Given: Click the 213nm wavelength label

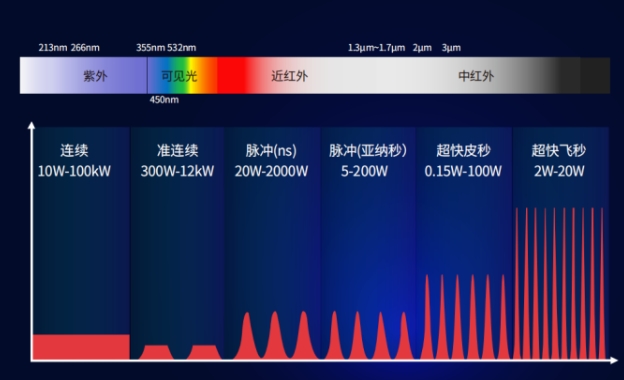Looking at the screenshot, I should point(53,48).
